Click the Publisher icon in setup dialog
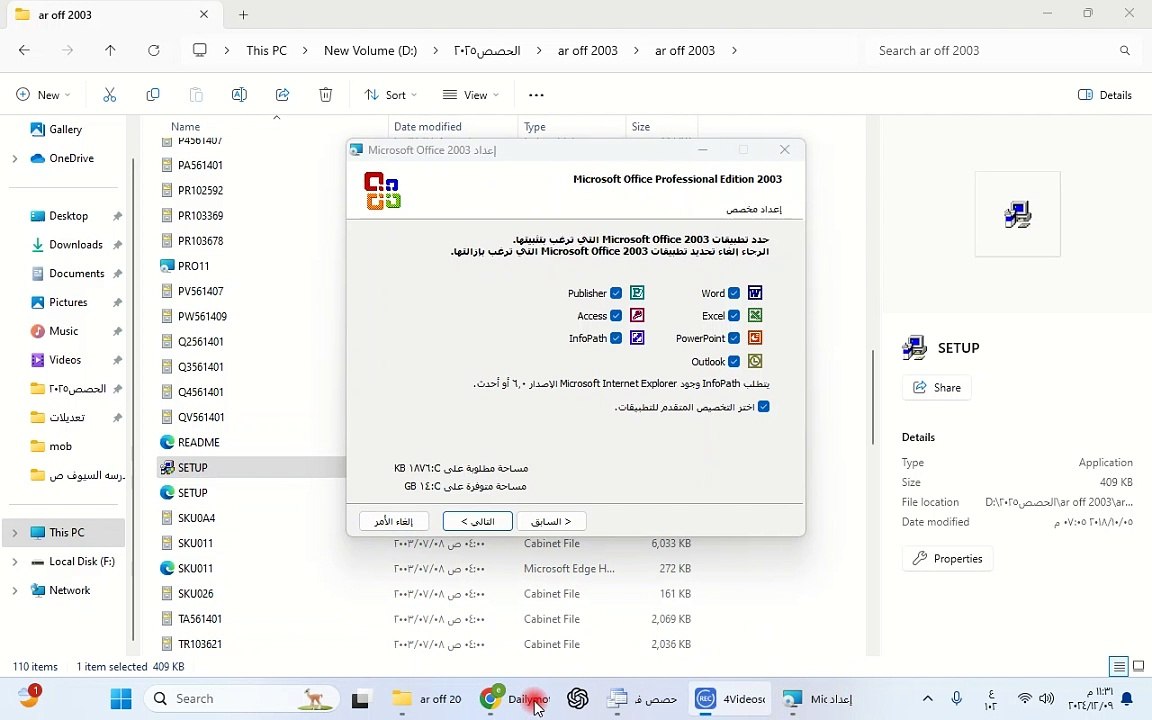This screenshot has height=720, width=1152. (x=637, y=293)
